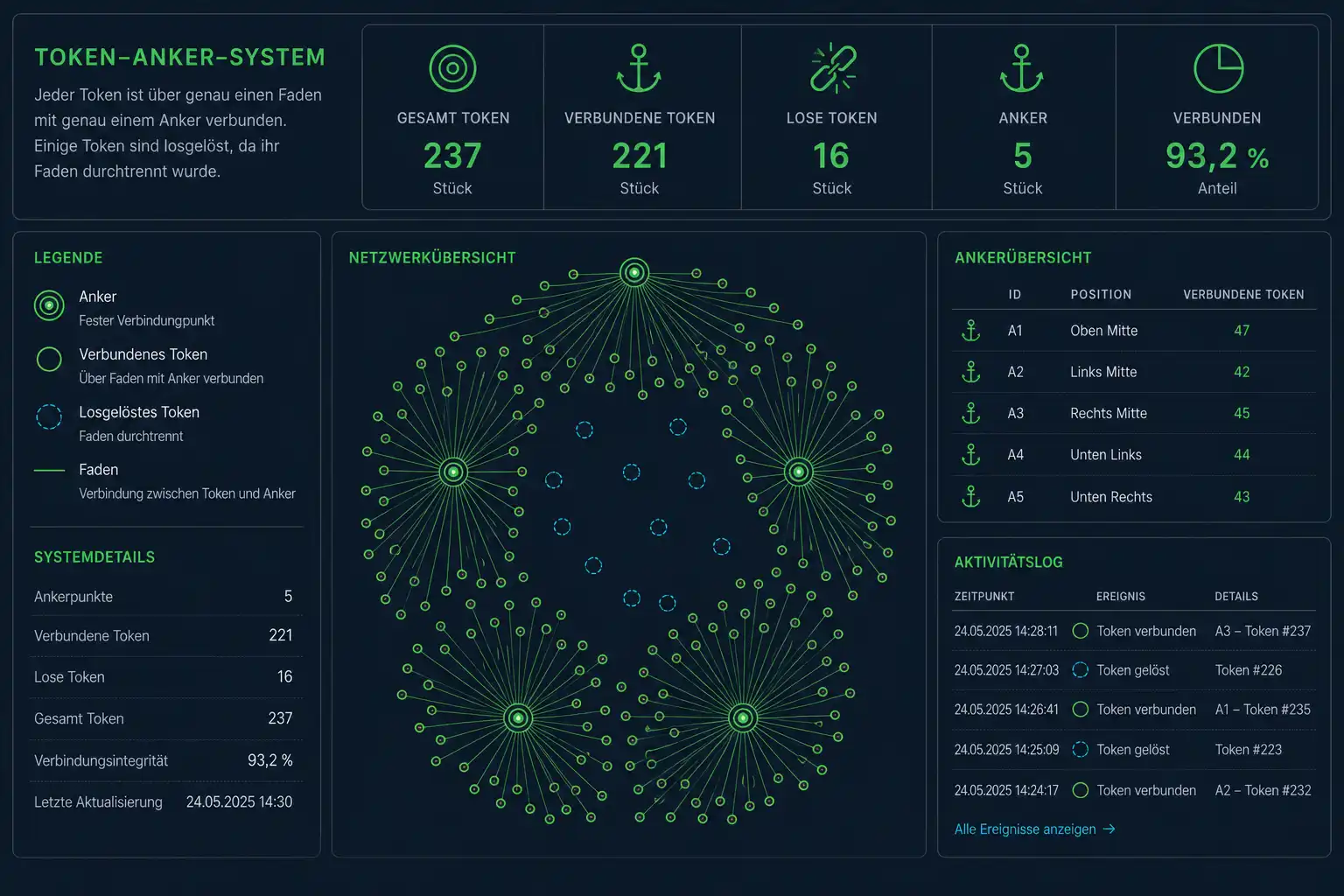Click the pie chart icon above Verbunden

point(1218,68)
